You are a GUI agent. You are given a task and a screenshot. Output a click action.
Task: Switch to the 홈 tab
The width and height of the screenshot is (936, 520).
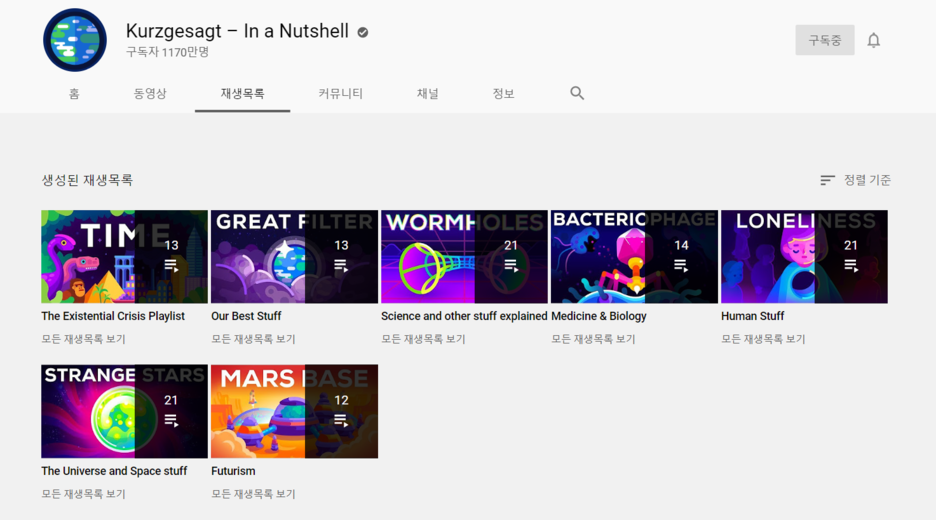[x=74, y=94]
